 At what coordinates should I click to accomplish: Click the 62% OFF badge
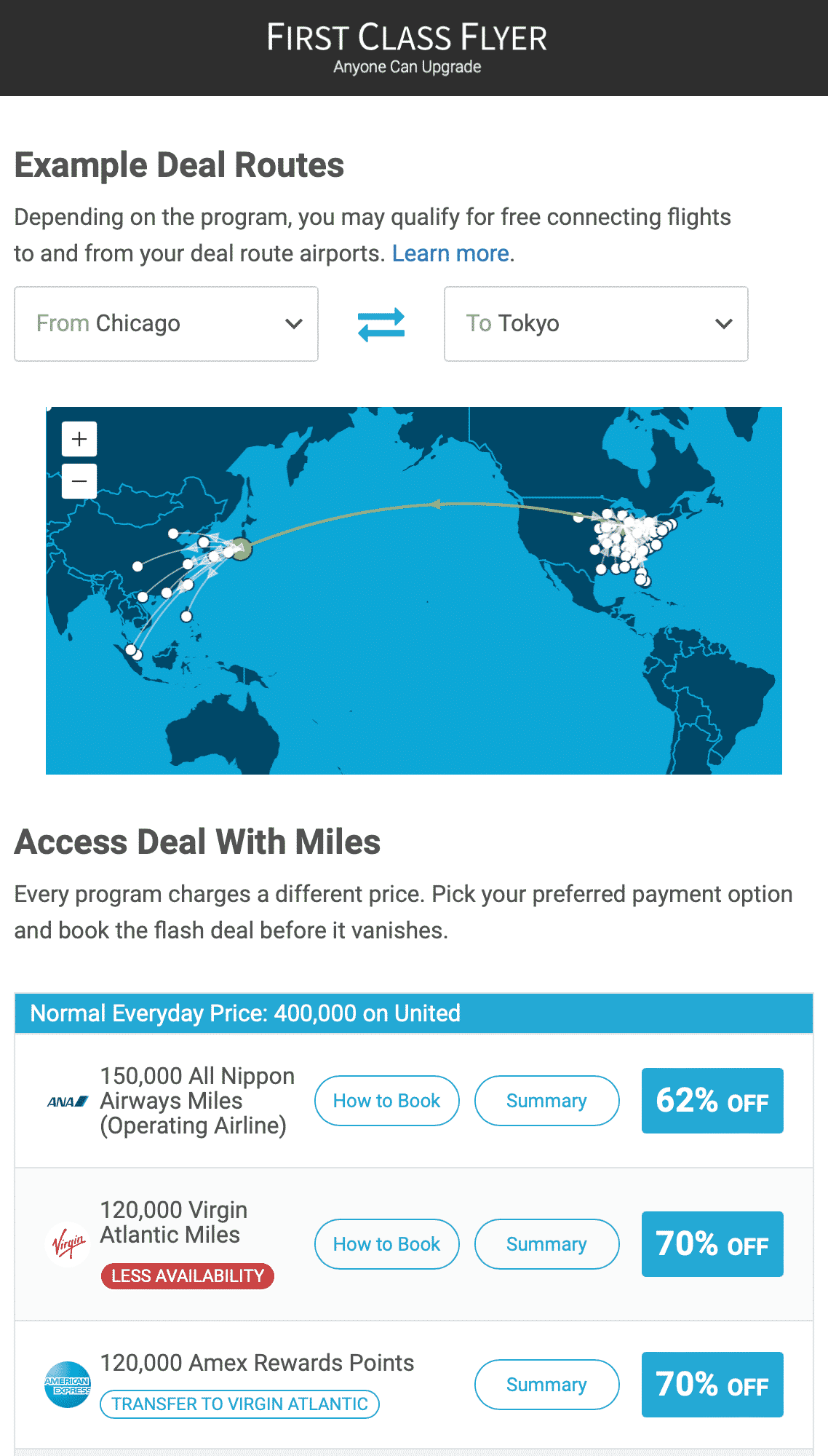(x=712, y=1101)
